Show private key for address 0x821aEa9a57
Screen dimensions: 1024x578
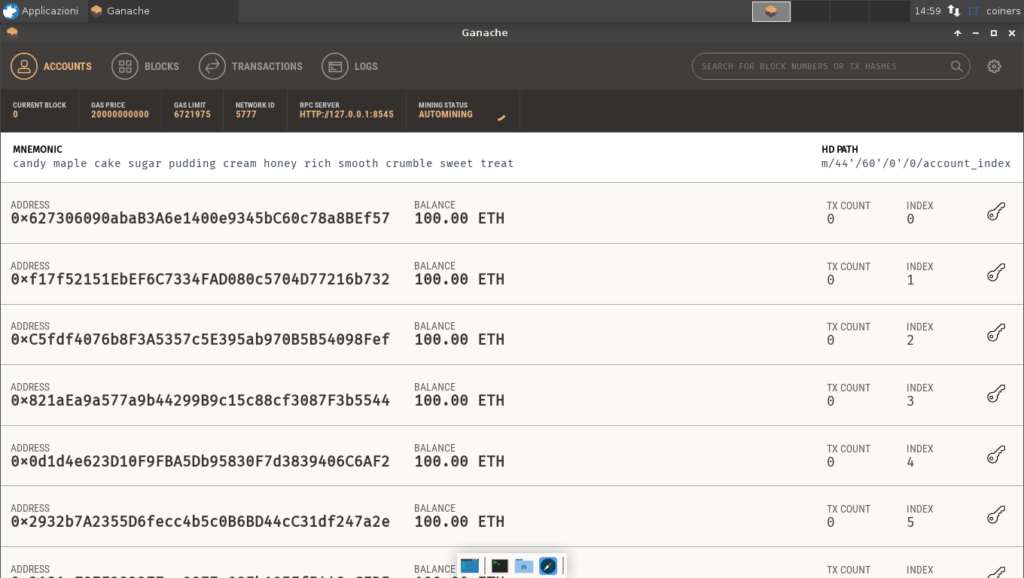click(x=996, y=394)
